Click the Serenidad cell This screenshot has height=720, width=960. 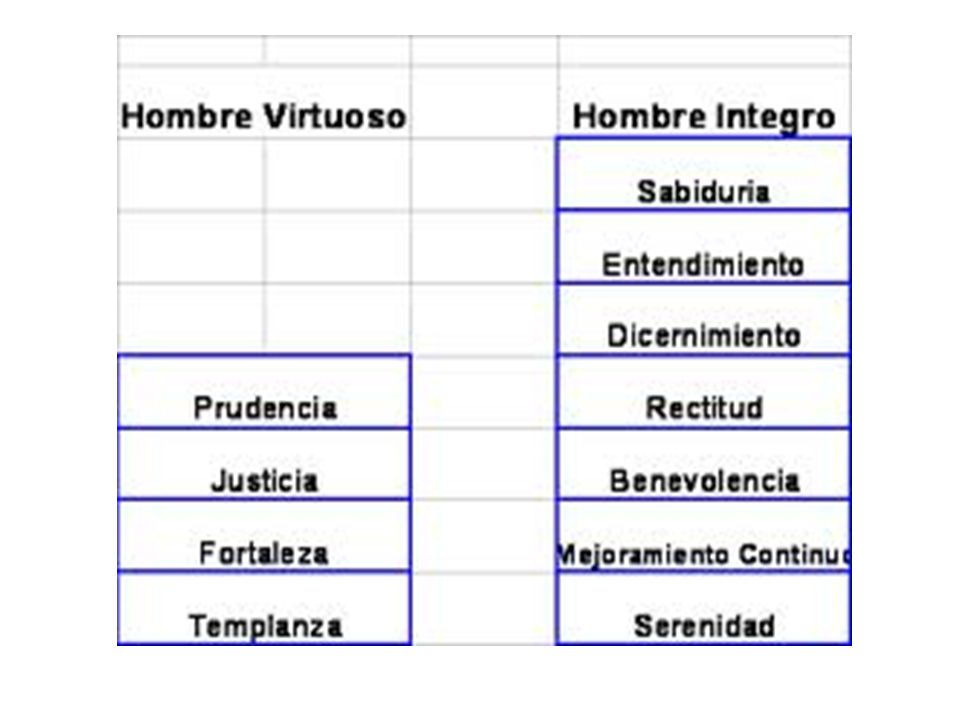[x=704, y=608]
